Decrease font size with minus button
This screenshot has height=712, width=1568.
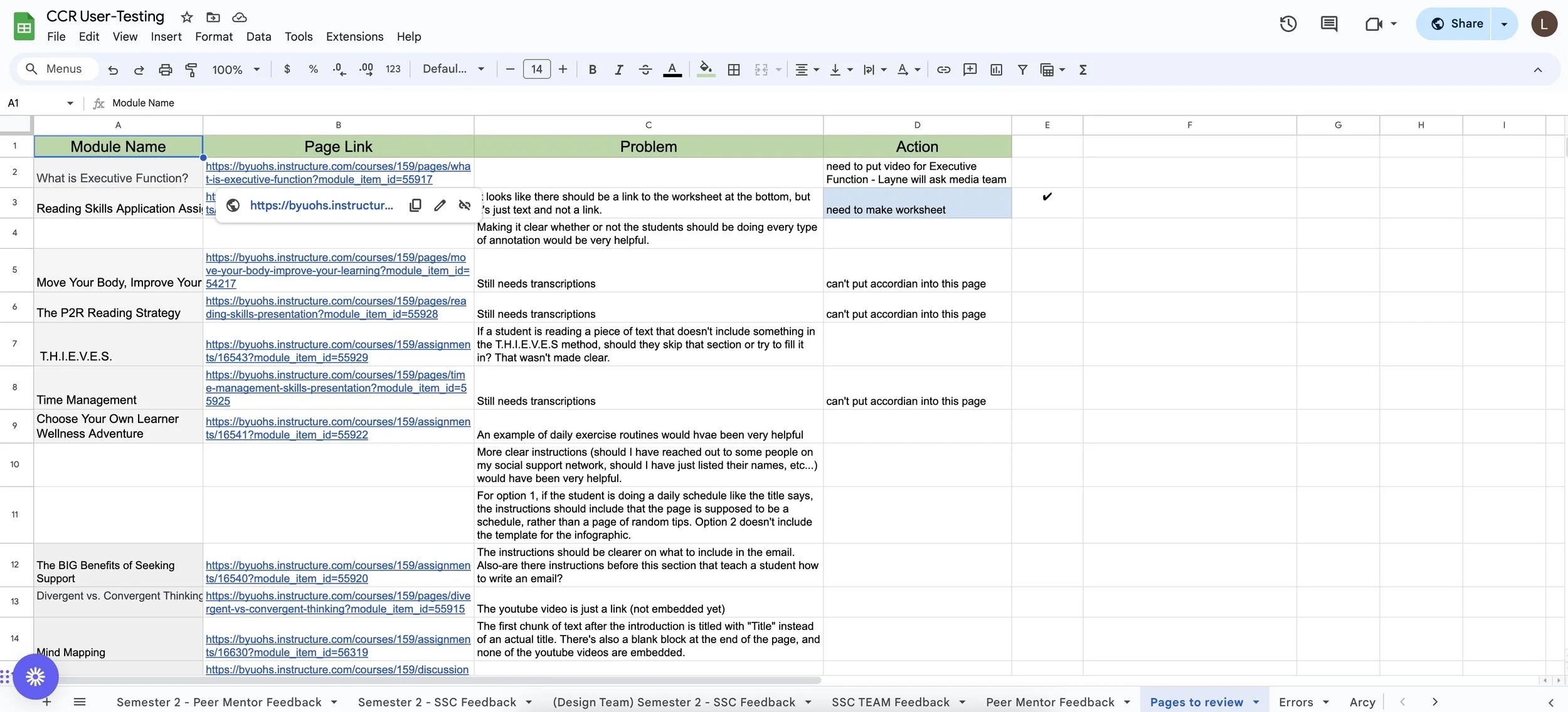tap(510, 69)
